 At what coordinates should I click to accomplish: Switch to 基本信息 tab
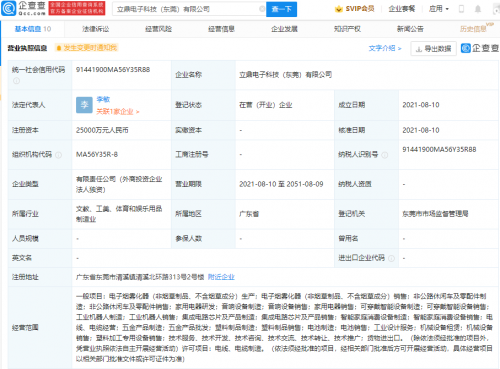(33, 29)
